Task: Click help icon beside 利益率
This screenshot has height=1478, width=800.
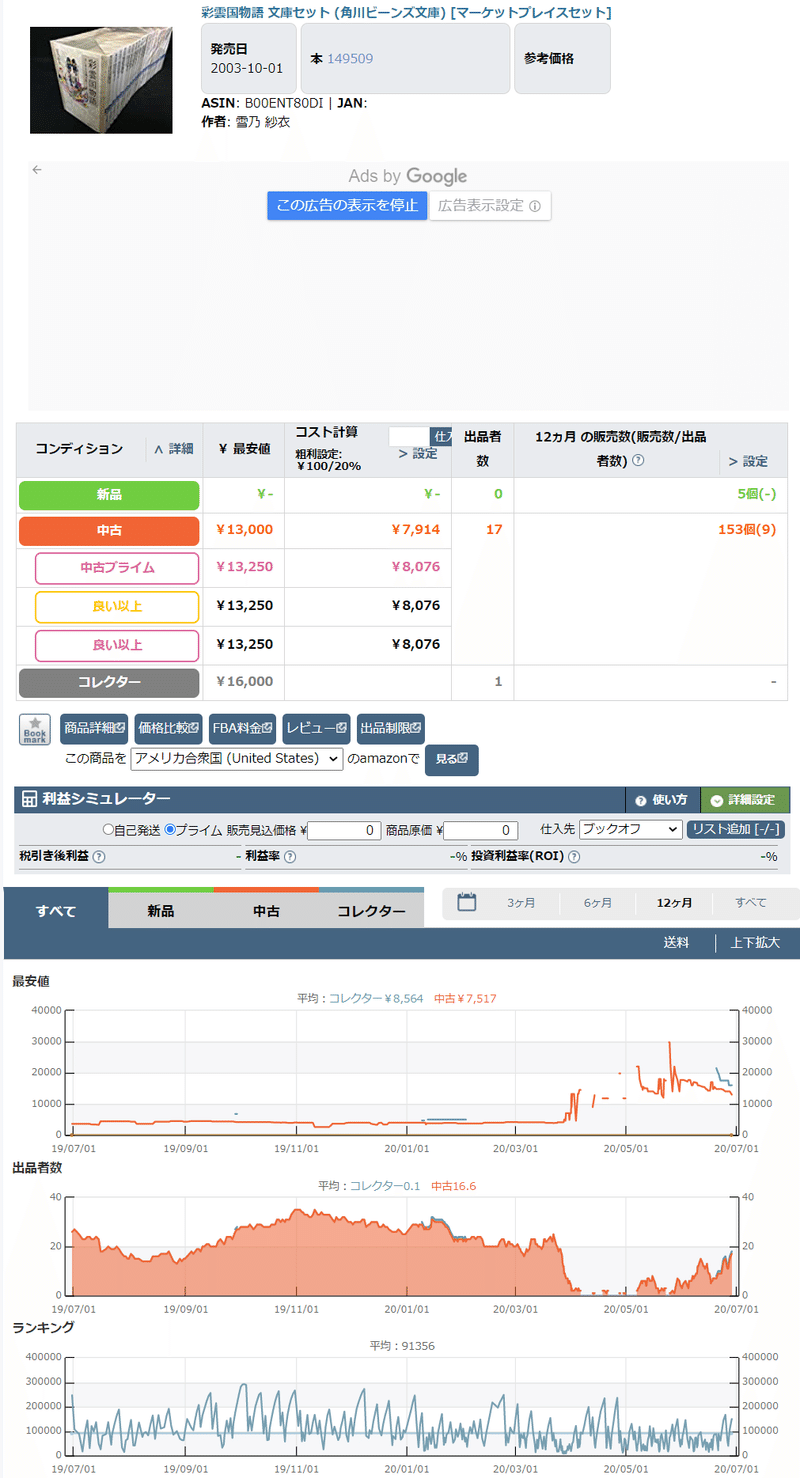Action: point(289,856)
